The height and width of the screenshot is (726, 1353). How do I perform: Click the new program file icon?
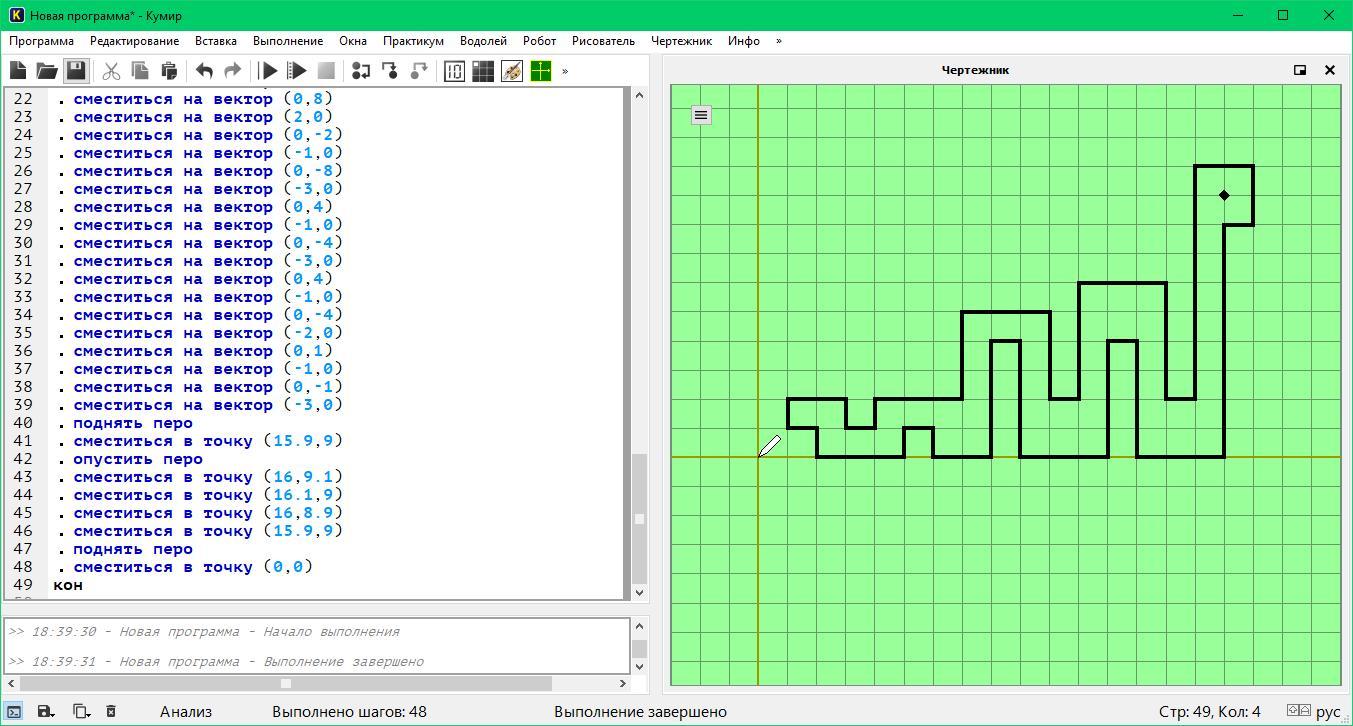18,71
